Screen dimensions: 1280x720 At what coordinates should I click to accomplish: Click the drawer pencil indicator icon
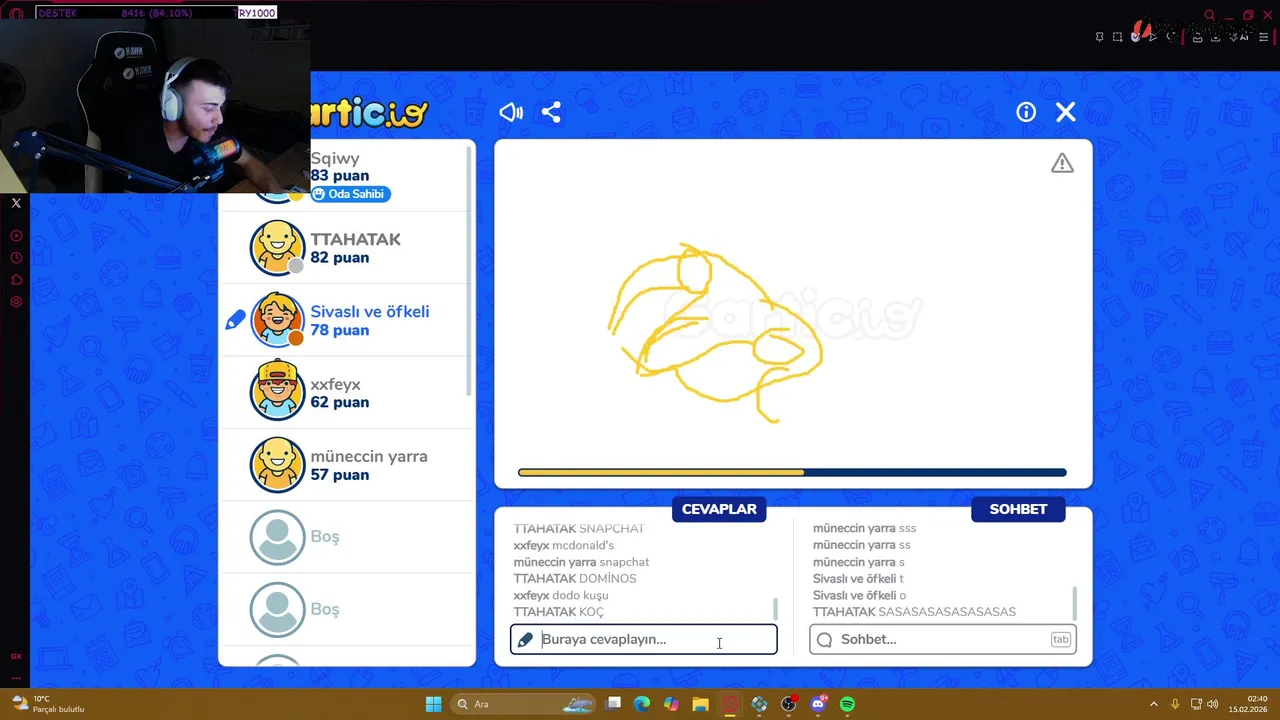235,320
